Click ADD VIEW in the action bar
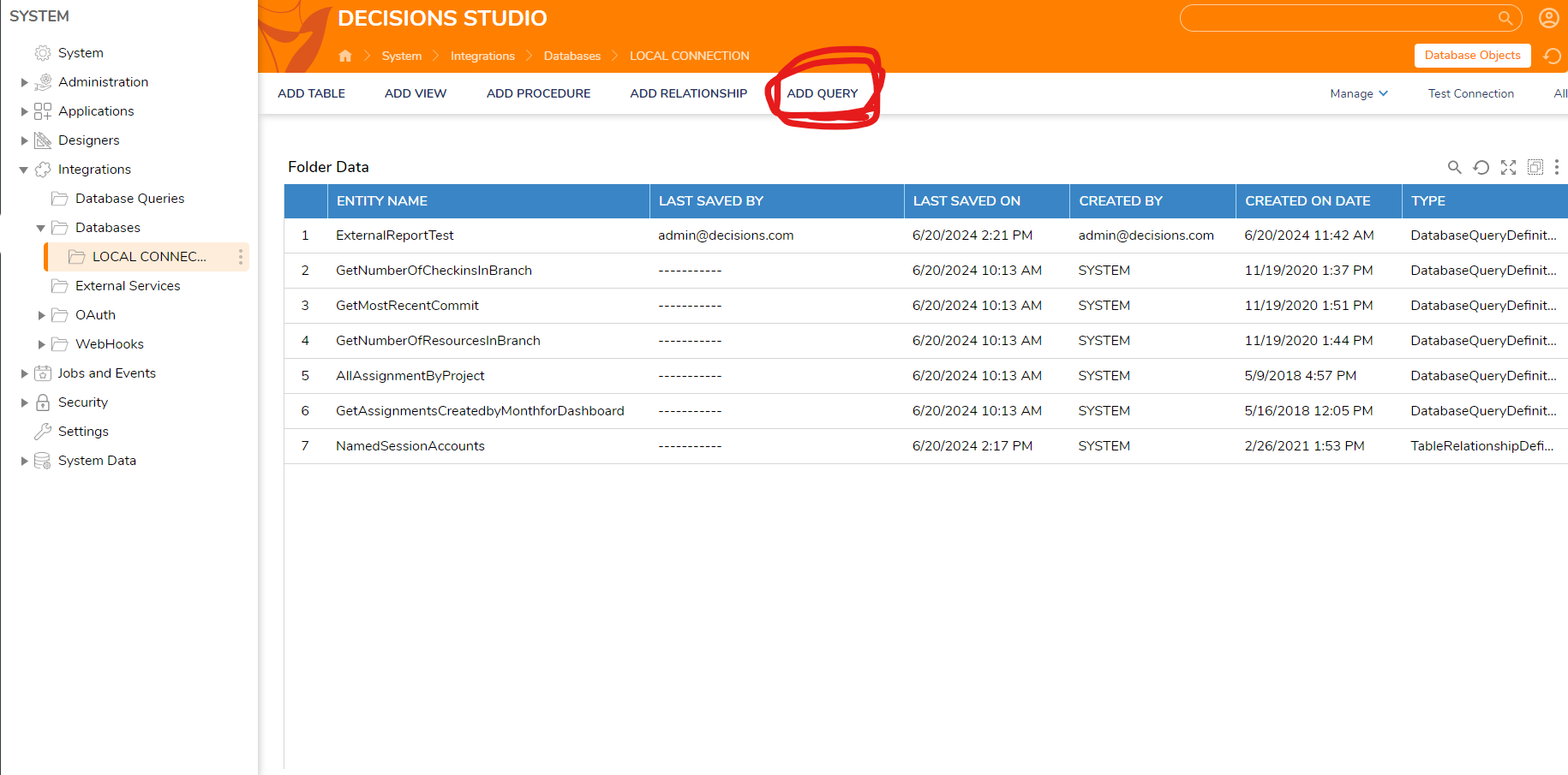 416,93
